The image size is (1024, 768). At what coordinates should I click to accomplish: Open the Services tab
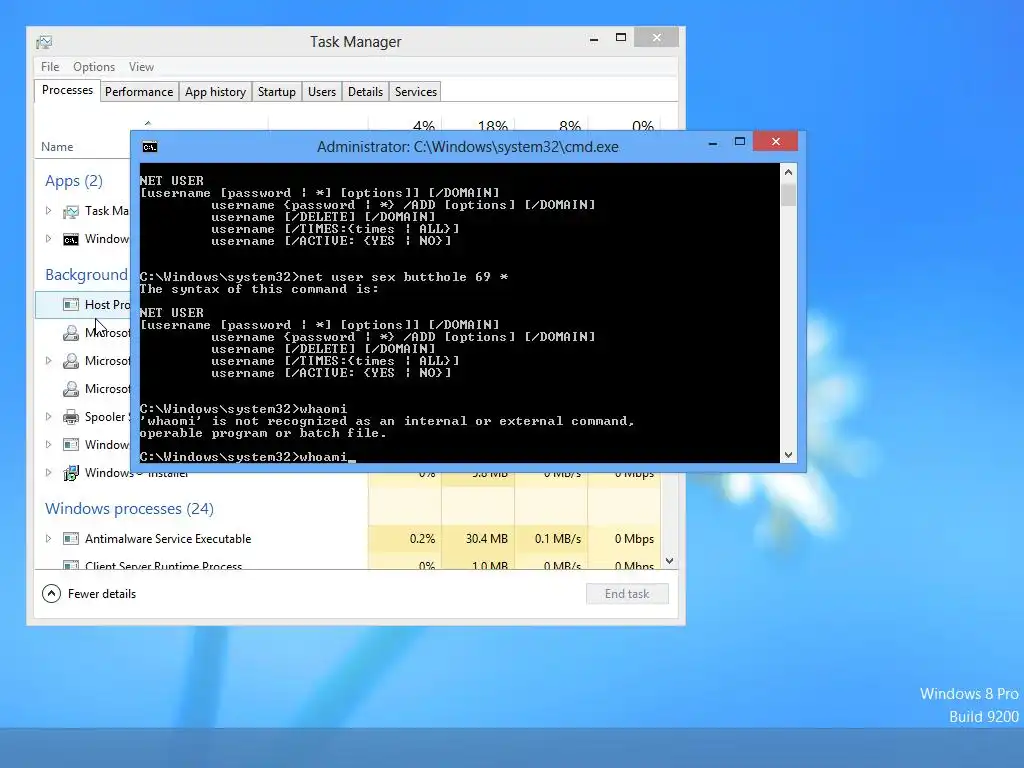415,92
